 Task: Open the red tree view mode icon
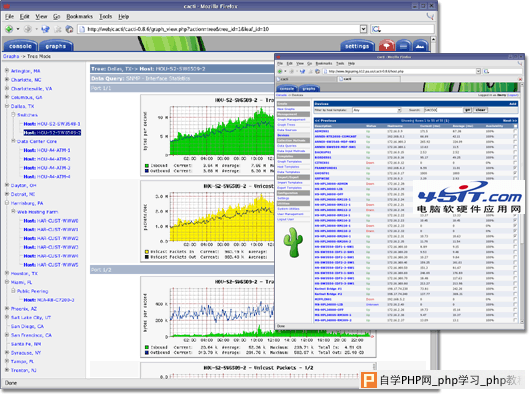[387, 46]
